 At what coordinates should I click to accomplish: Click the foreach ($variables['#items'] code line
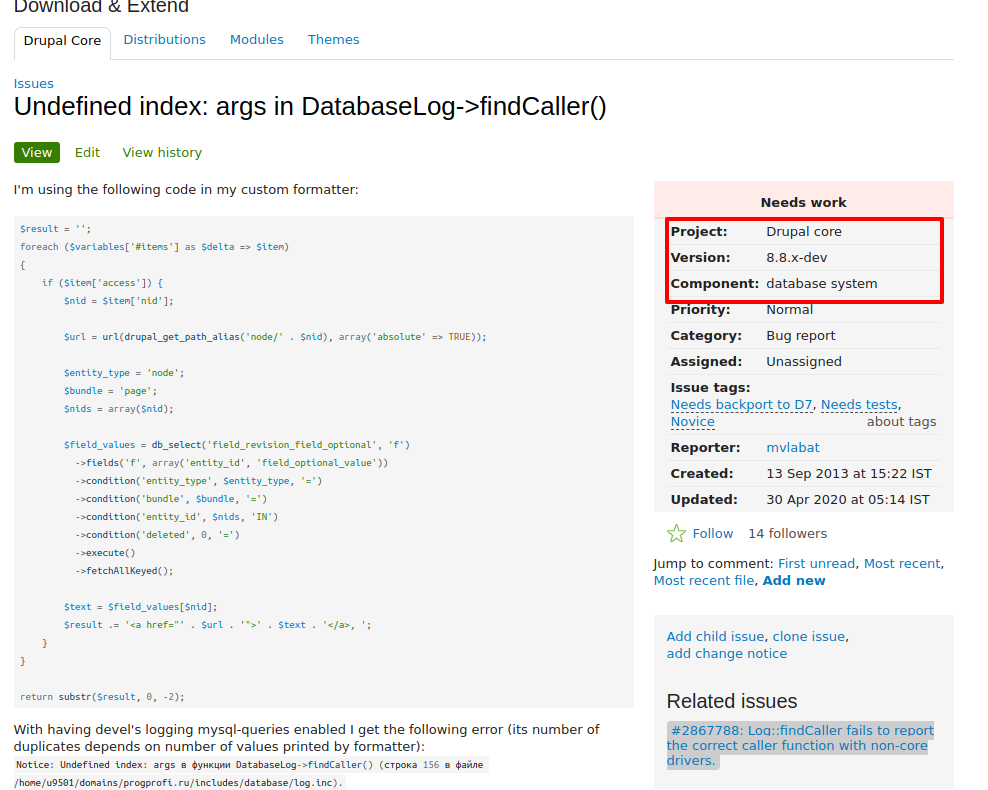(154, 247)
